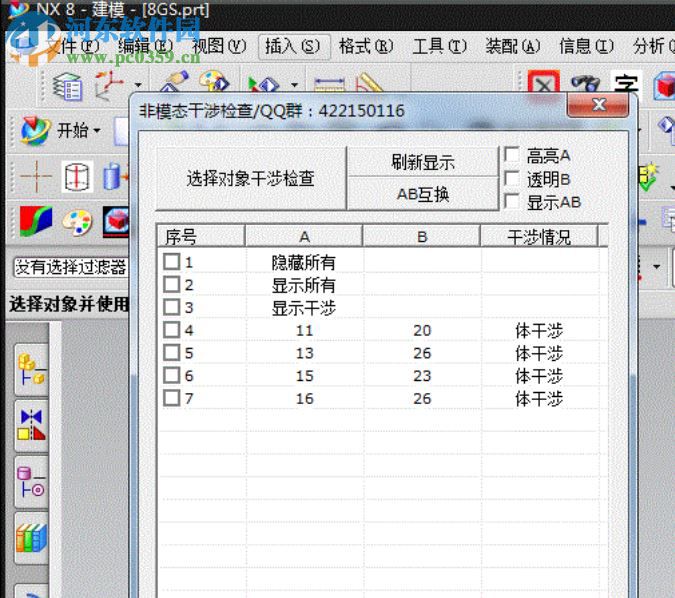The width and height of the screenshot is (675, 598).
Task: Click 体干涉 in row 7
Action: (539, 399)
